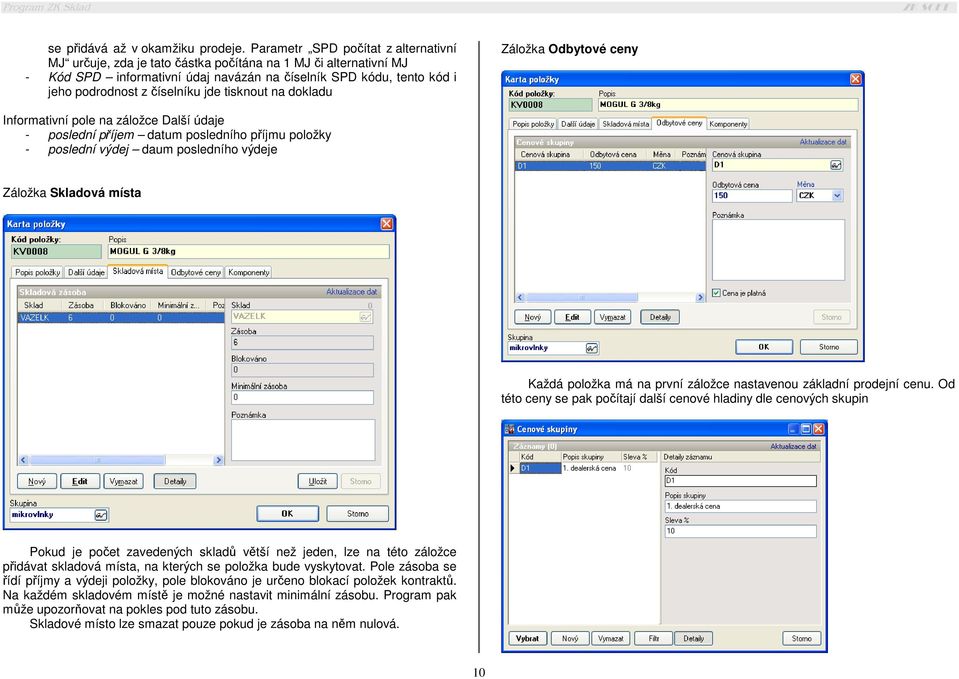
Task: Click Poznámka text area in Skladová místa dialog
Action: point(303,440)
